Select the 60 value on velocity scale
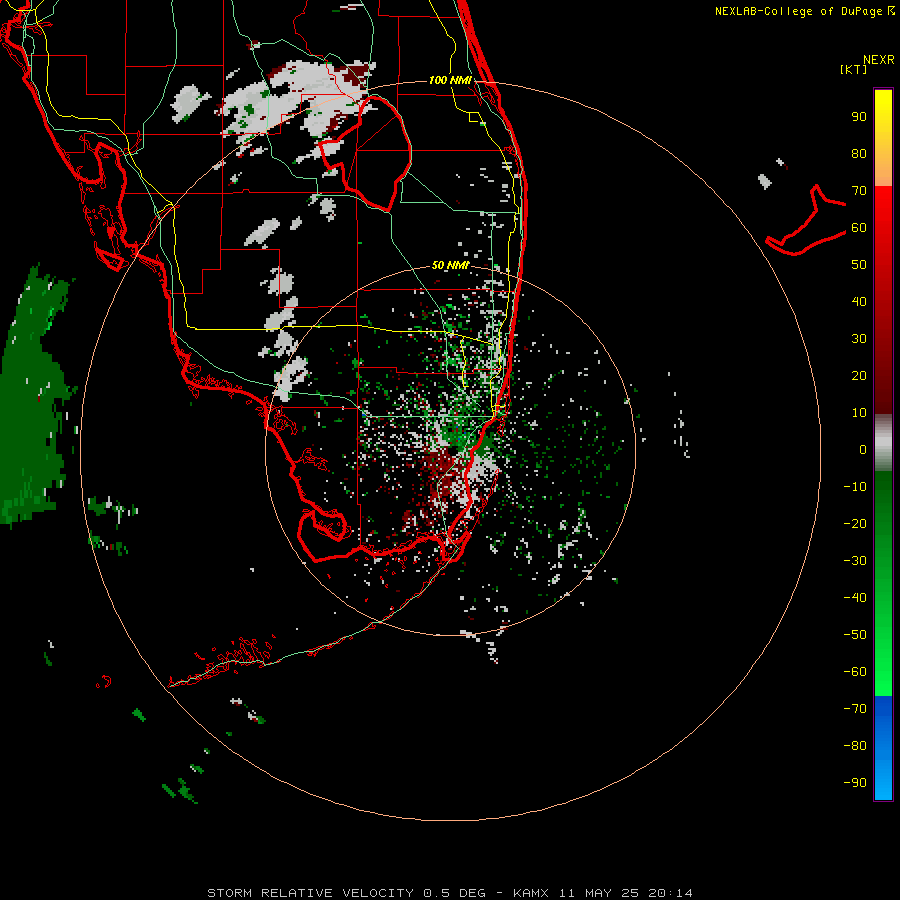This screenshot has width=900, height=900. [x=859, y=228]
